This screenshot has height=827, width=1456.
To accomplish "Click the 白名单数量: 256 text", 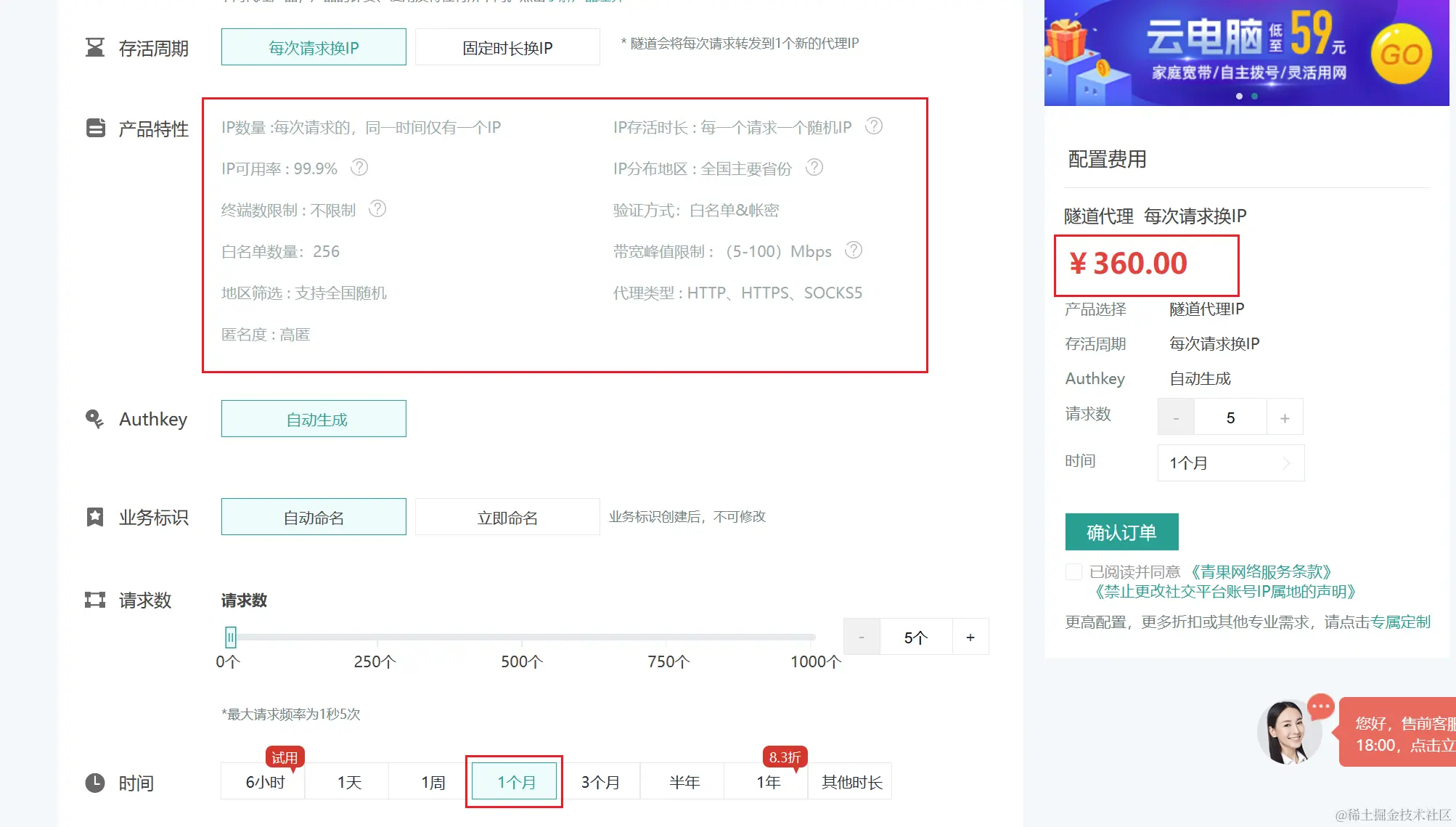I will [280, 251].
